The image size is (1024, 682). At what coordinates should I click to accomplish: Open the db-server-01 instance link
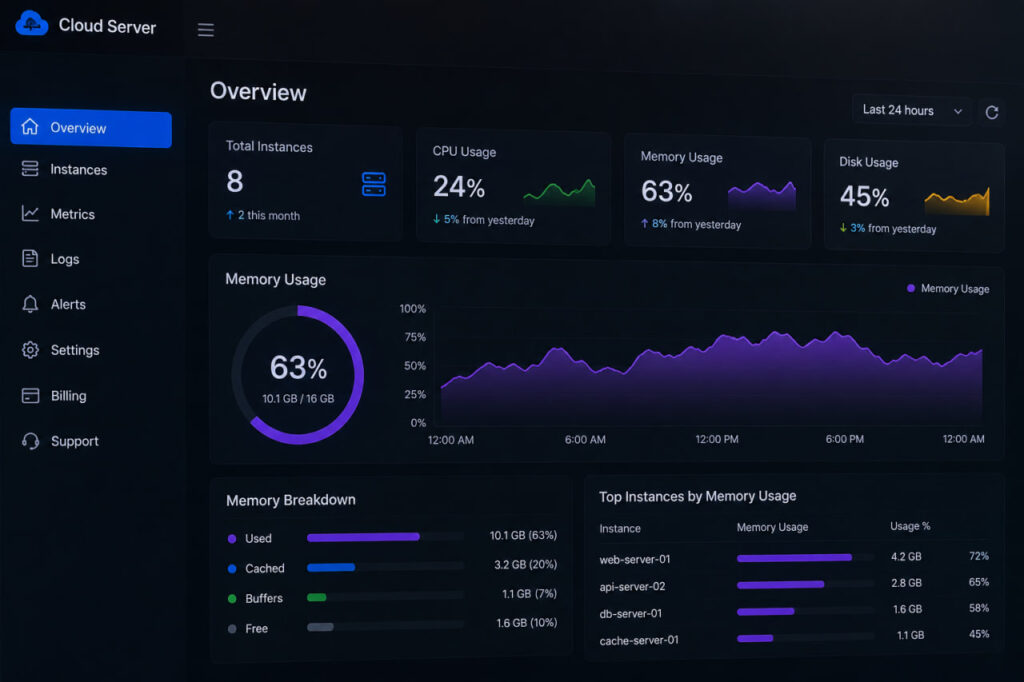(x=631, y=614)
